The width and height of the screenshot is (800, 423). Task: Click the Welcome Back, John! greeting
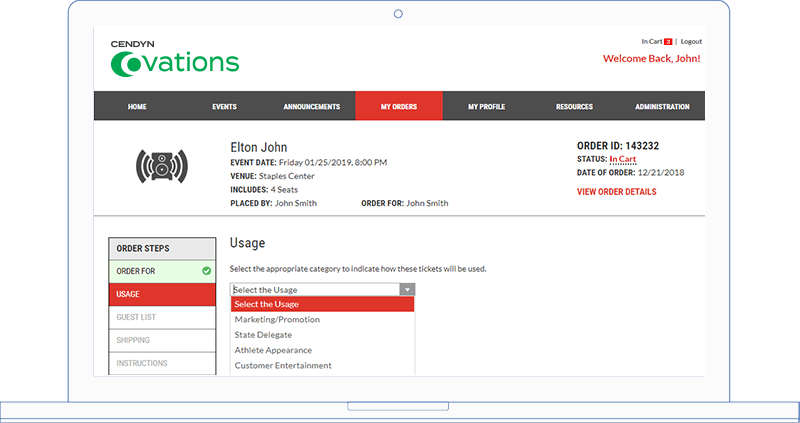(x=652, y=59)
